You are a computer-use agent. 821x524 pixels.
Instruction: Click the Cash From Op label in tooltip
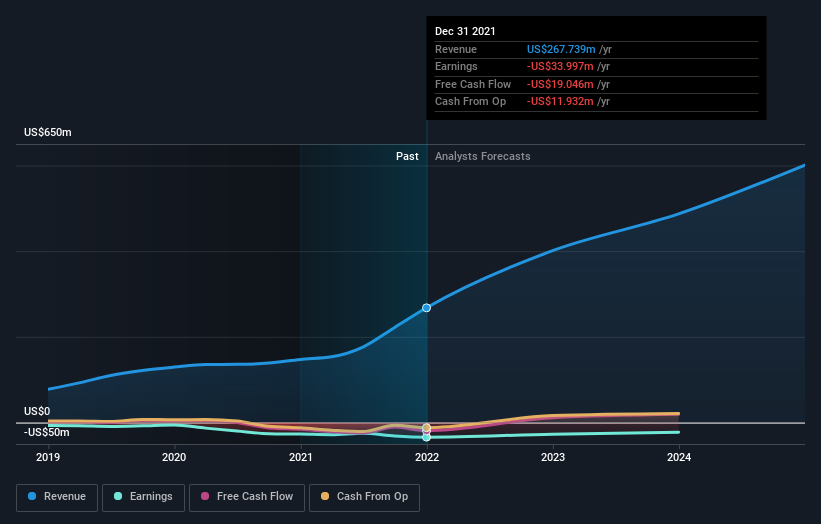[x=470, y=102]
